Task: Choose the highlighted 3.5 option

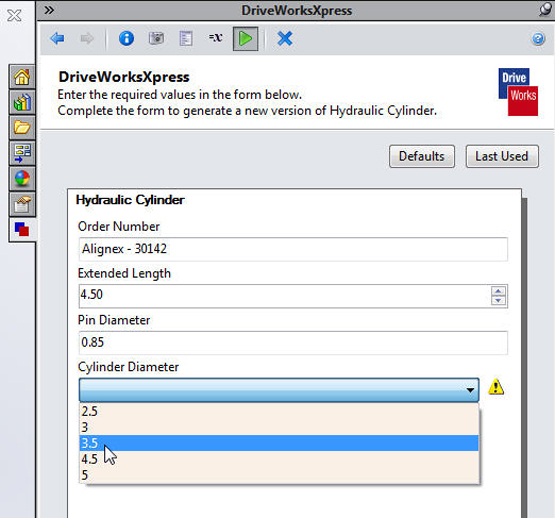Action: 279,443
